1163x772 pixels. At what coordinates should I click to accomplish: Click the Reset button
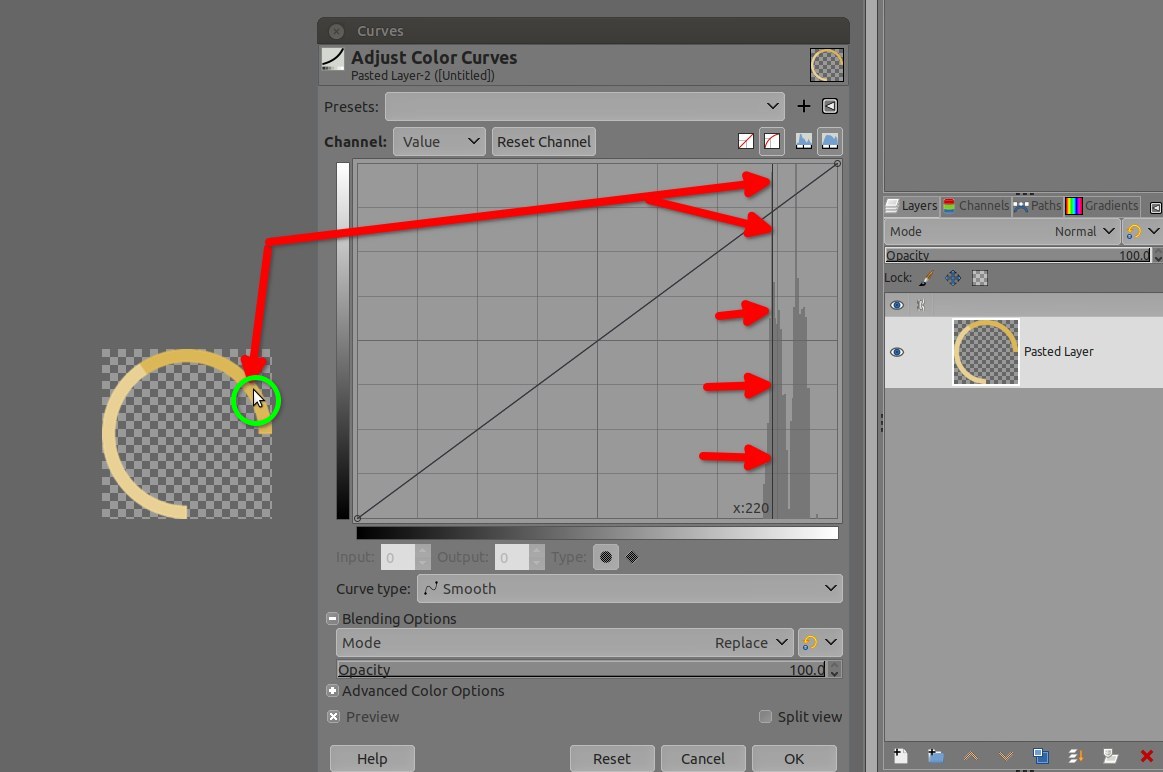point(612,759)
